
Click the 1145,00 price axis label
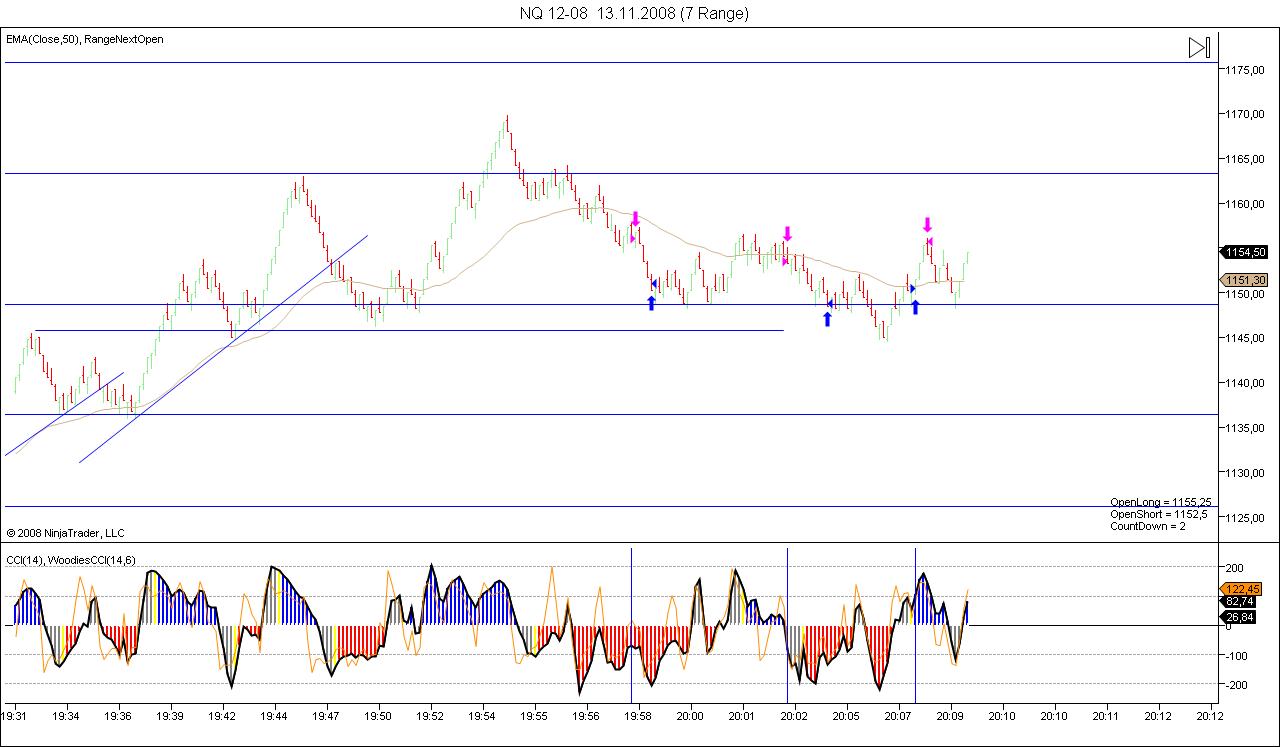(1247, 338)
